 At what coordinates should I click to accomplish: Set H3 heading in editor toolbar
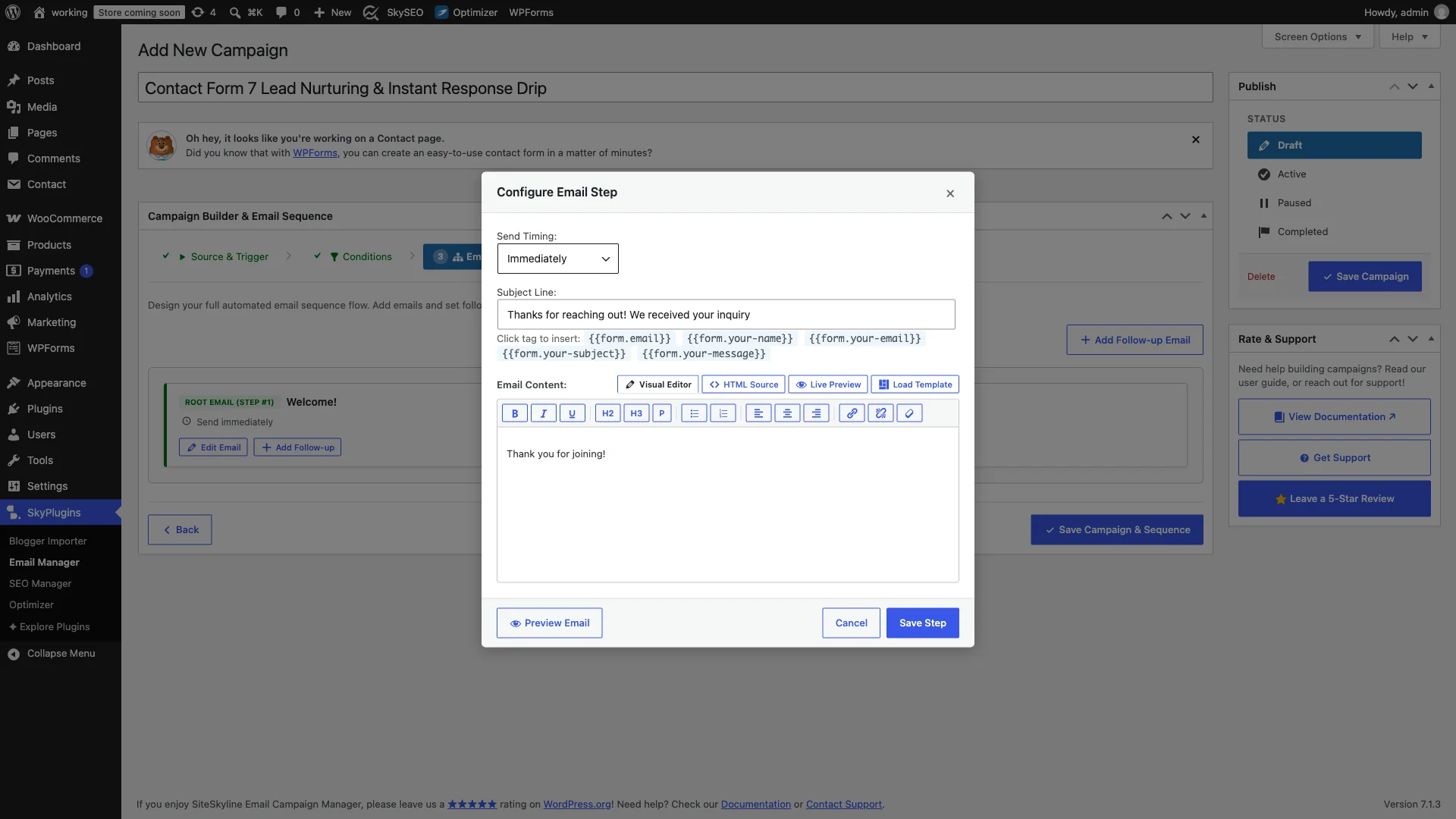[x=636, y=413]
